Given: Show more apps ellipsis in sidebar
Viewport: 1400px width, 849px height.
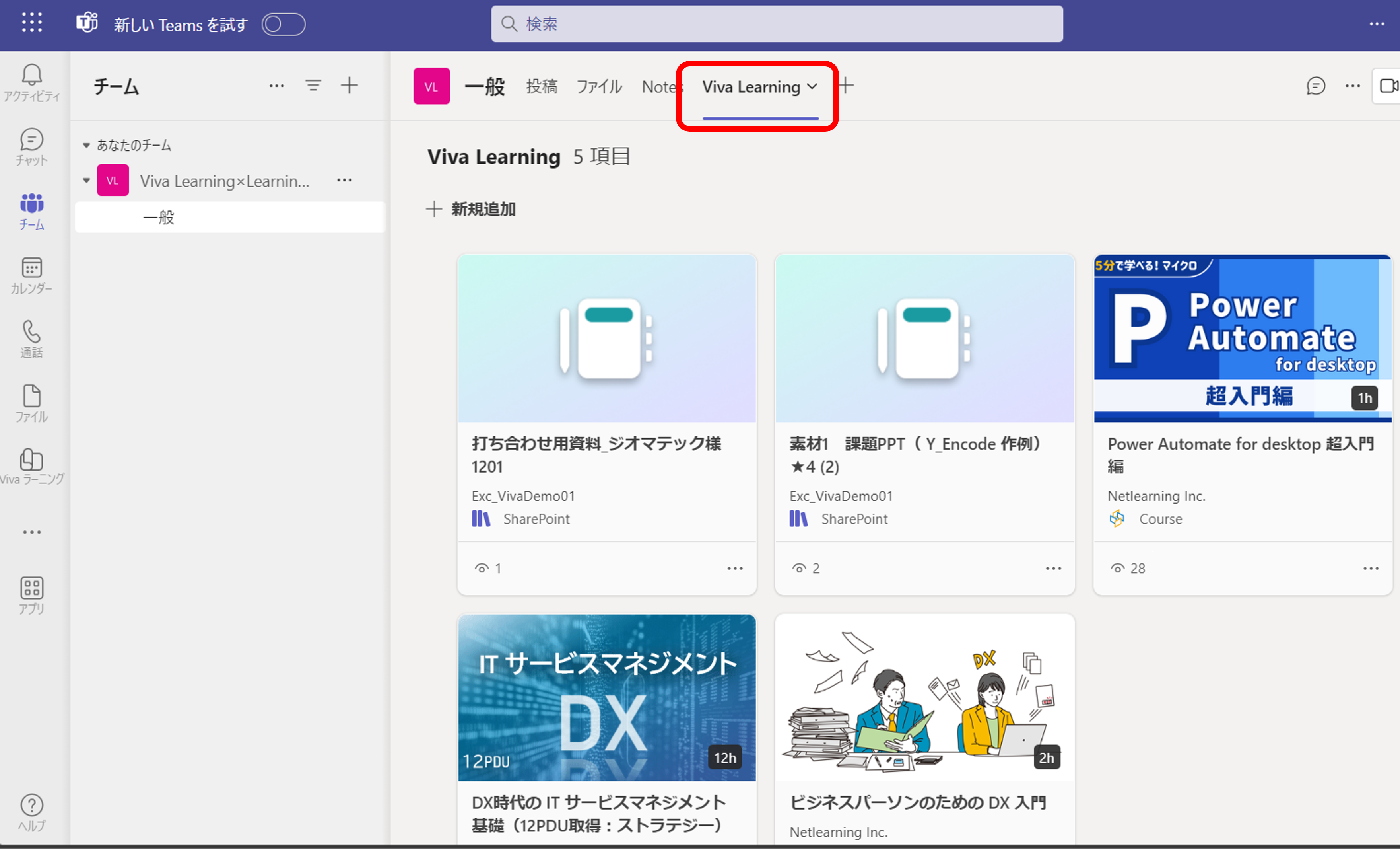Looking at the screenshot, I should (32, 532).
